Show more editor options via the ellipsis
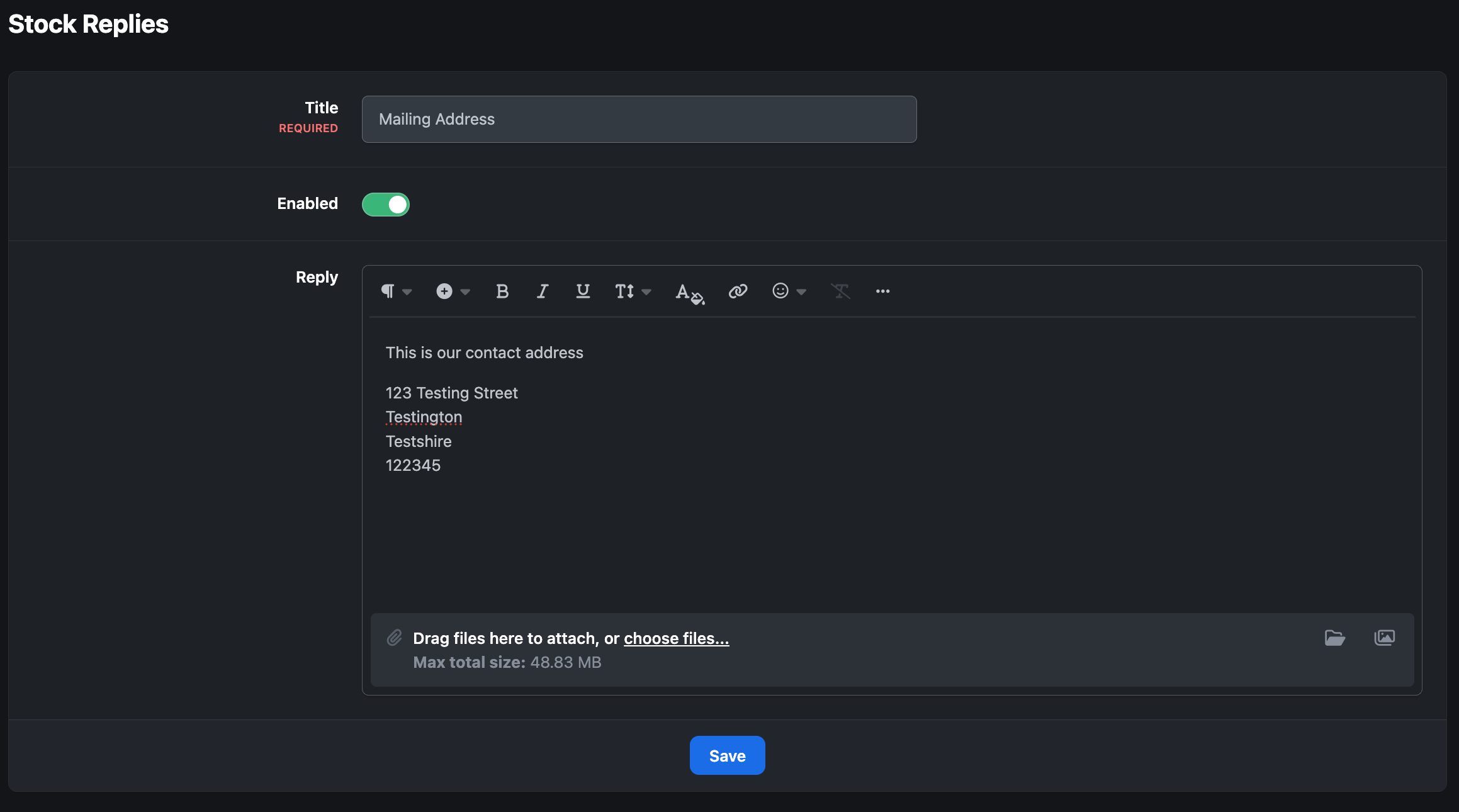Viewport: 1459px width, 812px height. click(882, 291)
